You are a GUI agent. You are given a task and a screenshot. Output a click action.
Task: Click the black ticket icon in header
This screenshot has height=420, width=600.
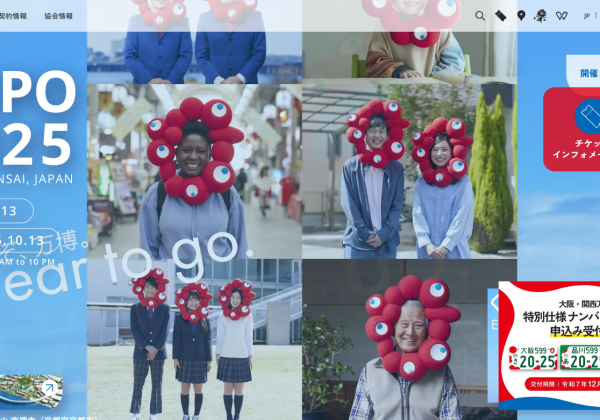point(501,16)
